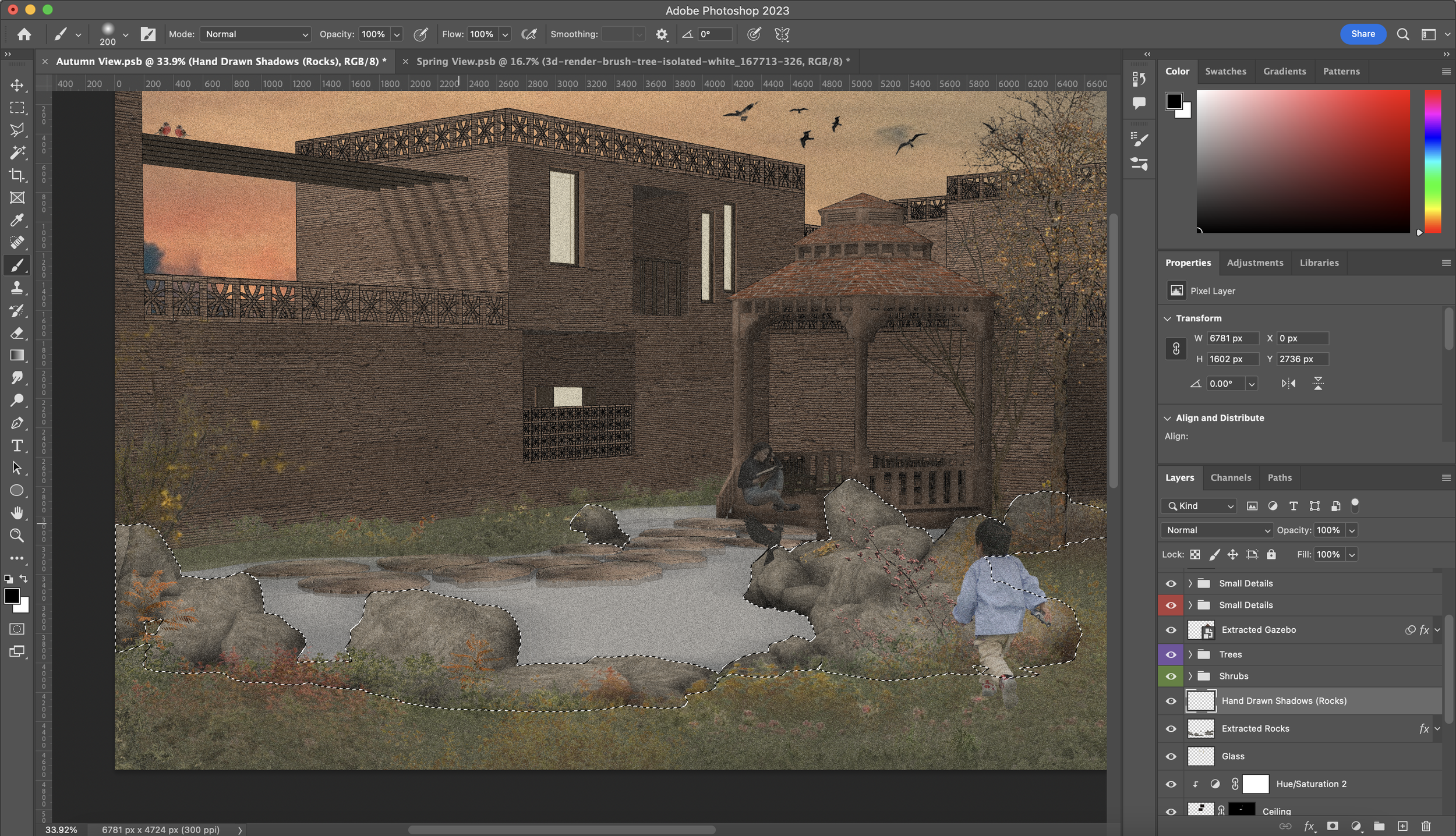Enable symmetry paint butterfly options
This screenshot has height=836, width=1456.
782,34
